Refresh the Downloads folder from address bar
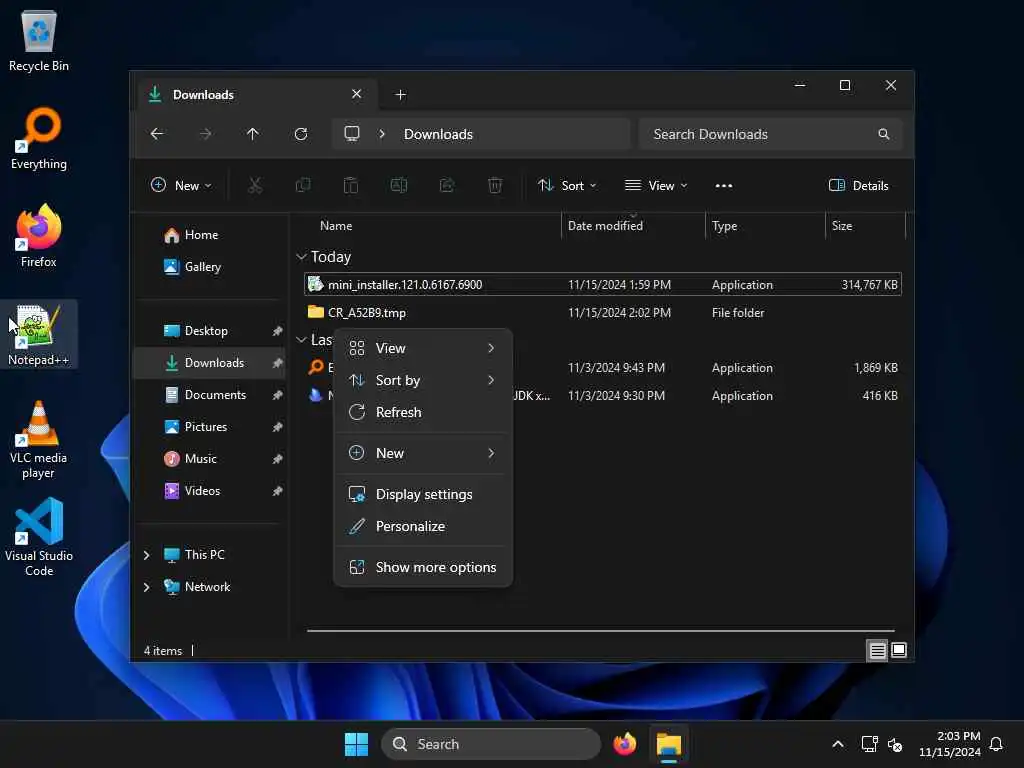 301,134
